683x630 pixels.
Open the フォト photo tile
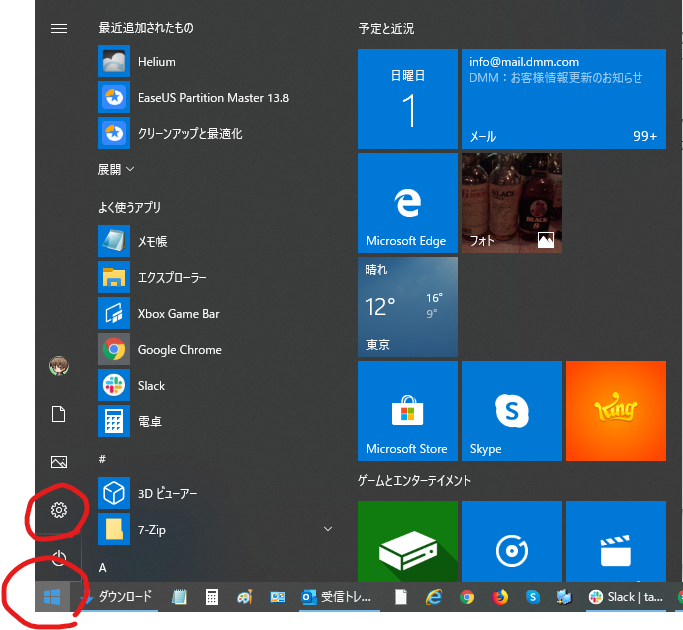pos(512,203)
